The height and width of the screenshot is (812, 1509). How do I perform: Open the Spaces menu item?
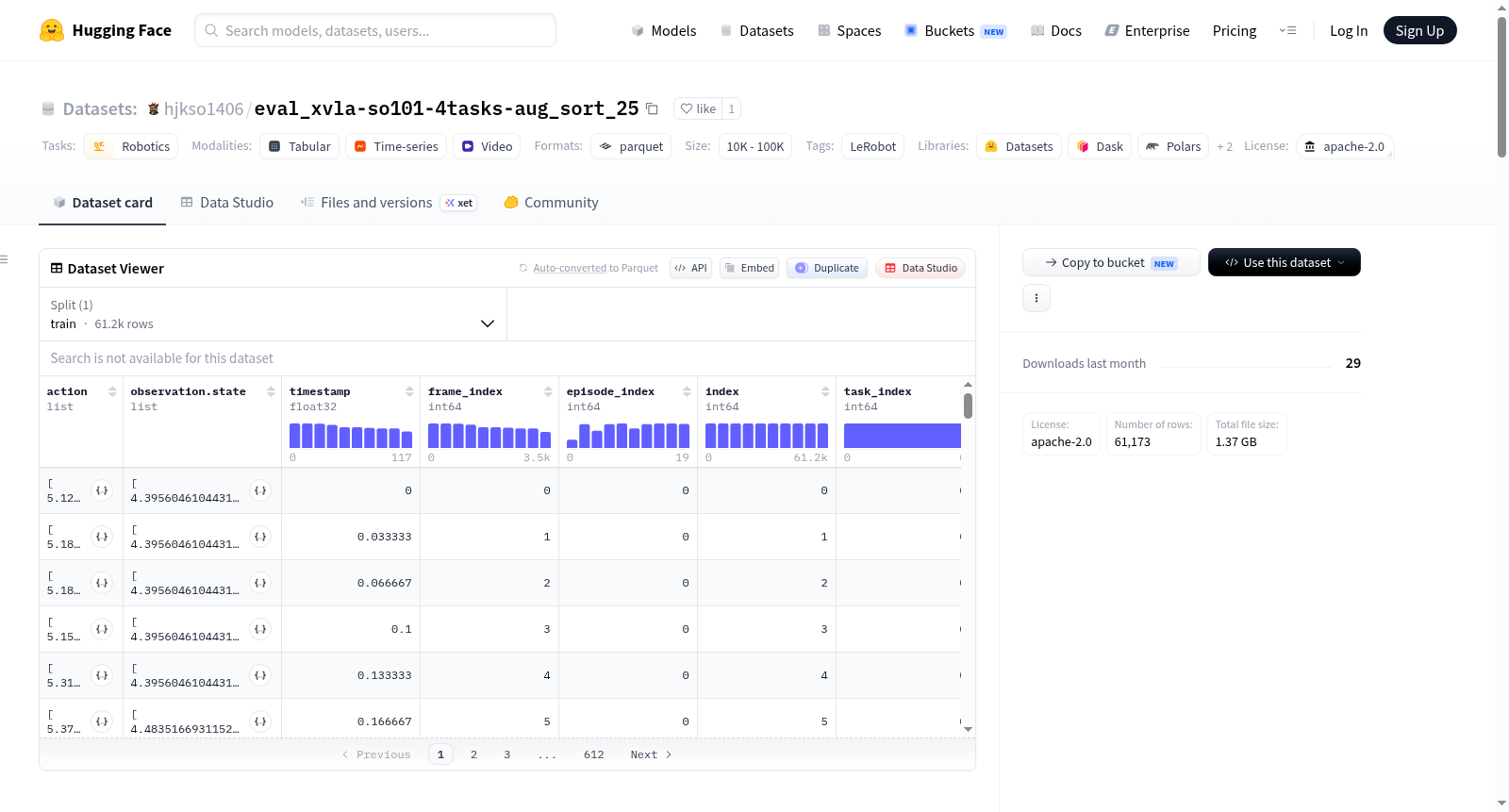pyautogui.click(x=849, y=30)
